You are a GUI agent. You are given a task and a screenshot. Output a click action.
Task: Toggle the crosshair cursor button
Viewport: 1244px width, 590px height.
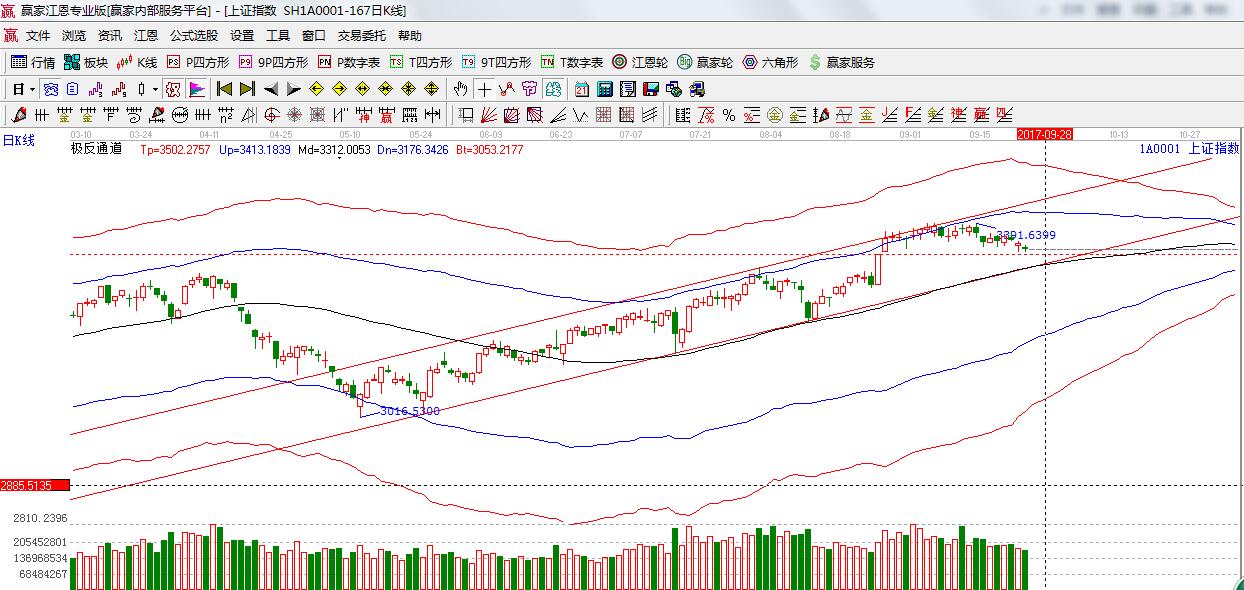pyautogui.click(x=484, y=89)
